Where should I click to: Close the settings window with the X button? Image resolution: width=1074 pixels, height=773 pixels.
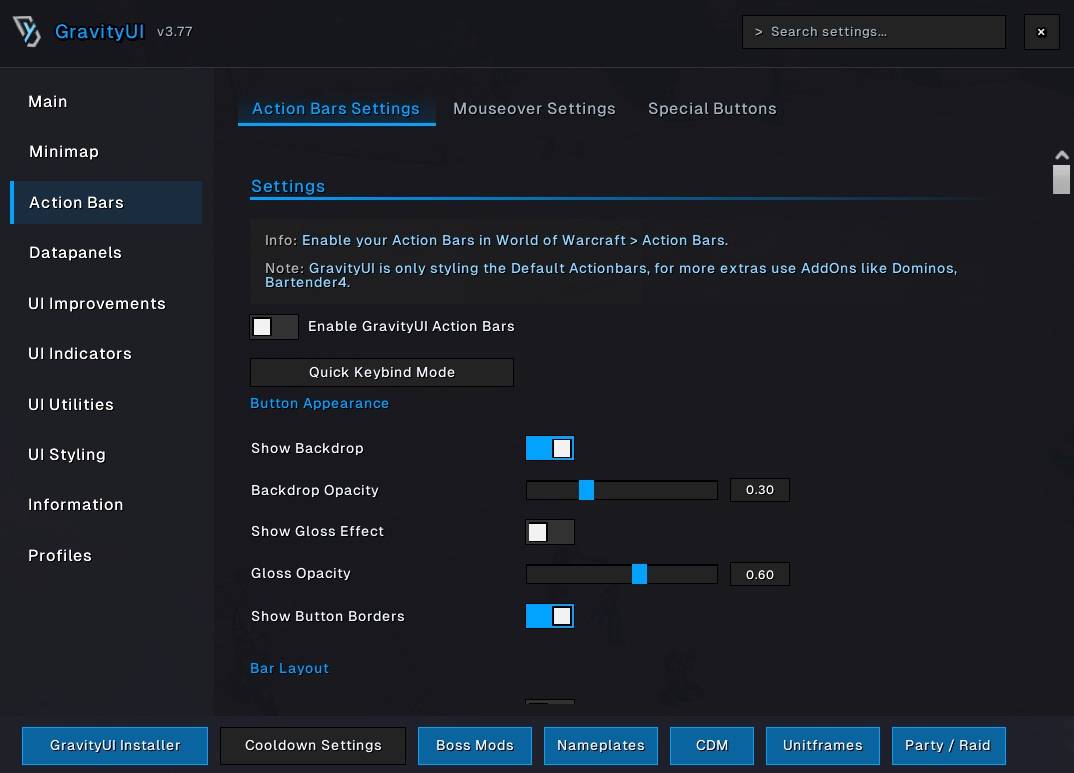tap(1041, 31)
